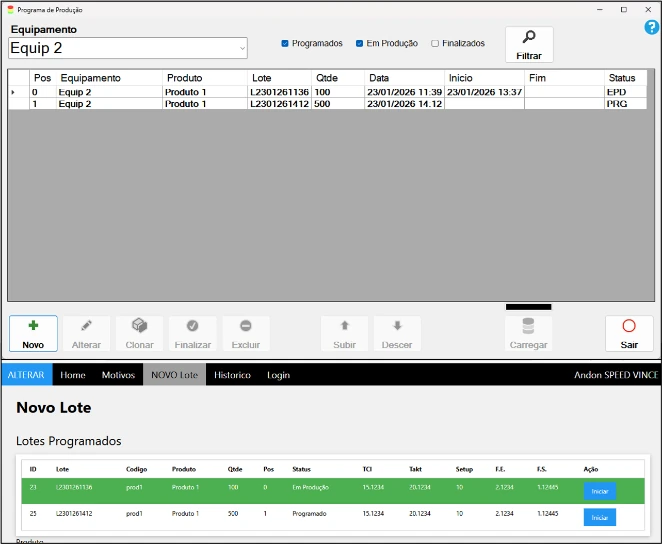The width and height of the screenshot is (662, 544).
Task: Click the Descer down-arrow button
Action: pos(397,333)
